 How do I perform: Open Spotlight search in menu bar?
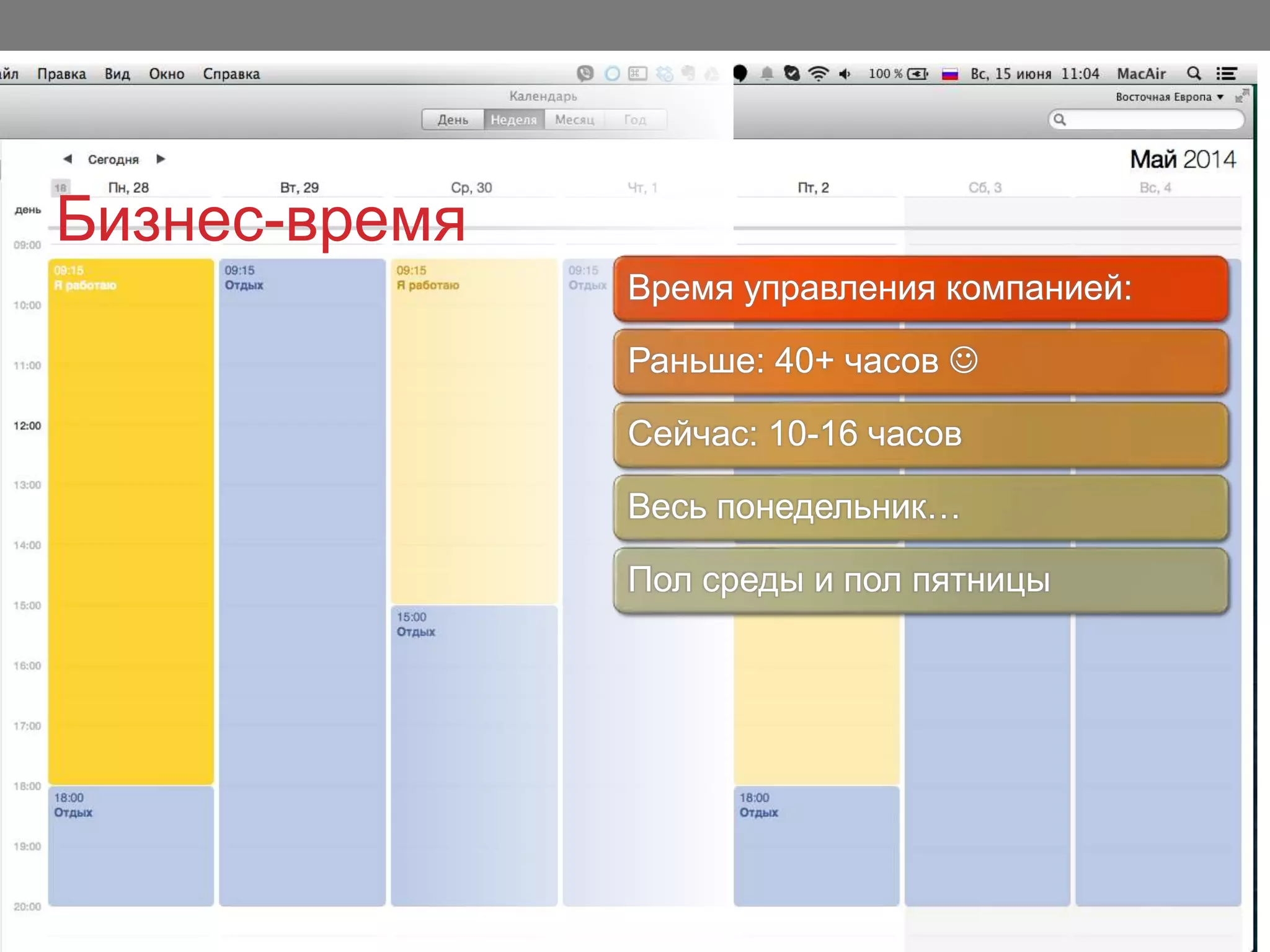click(x=1194, y=74)
